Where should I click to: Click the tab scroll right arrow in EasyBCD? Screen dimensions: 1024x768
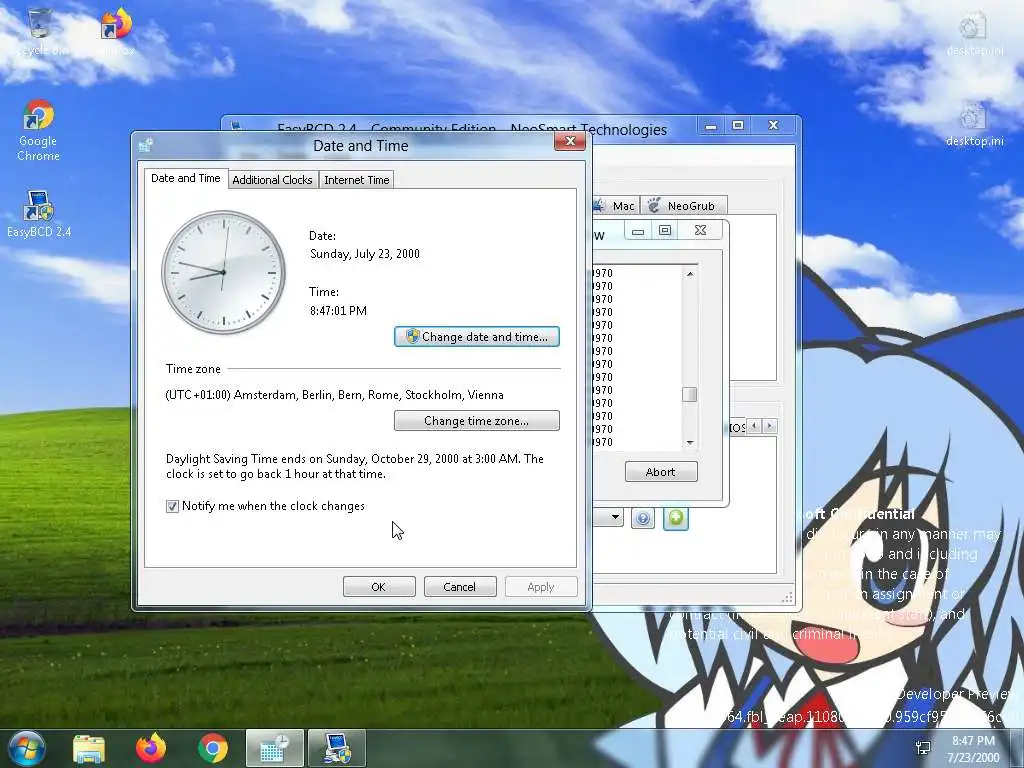click(x=769, y=426)
